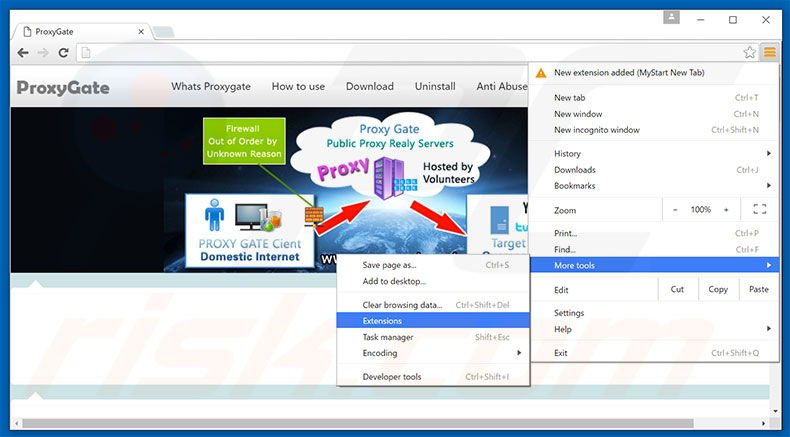790x437 pixels.
Task: Click the 100% zoom value
Action: click(701, 210)
